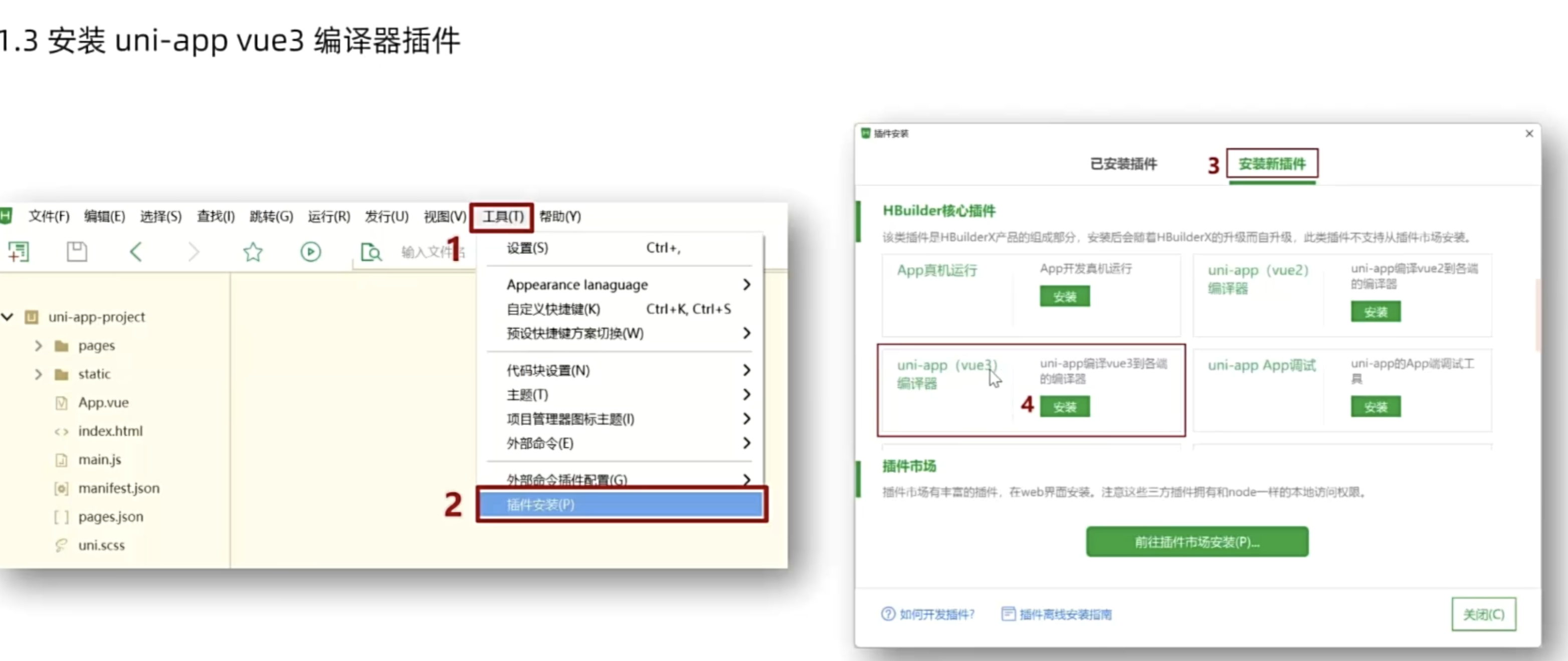The height and width of the screenshot is (661, 1568).
Task: Open the 发行(U) menu
Action: (x=386, y=216)
